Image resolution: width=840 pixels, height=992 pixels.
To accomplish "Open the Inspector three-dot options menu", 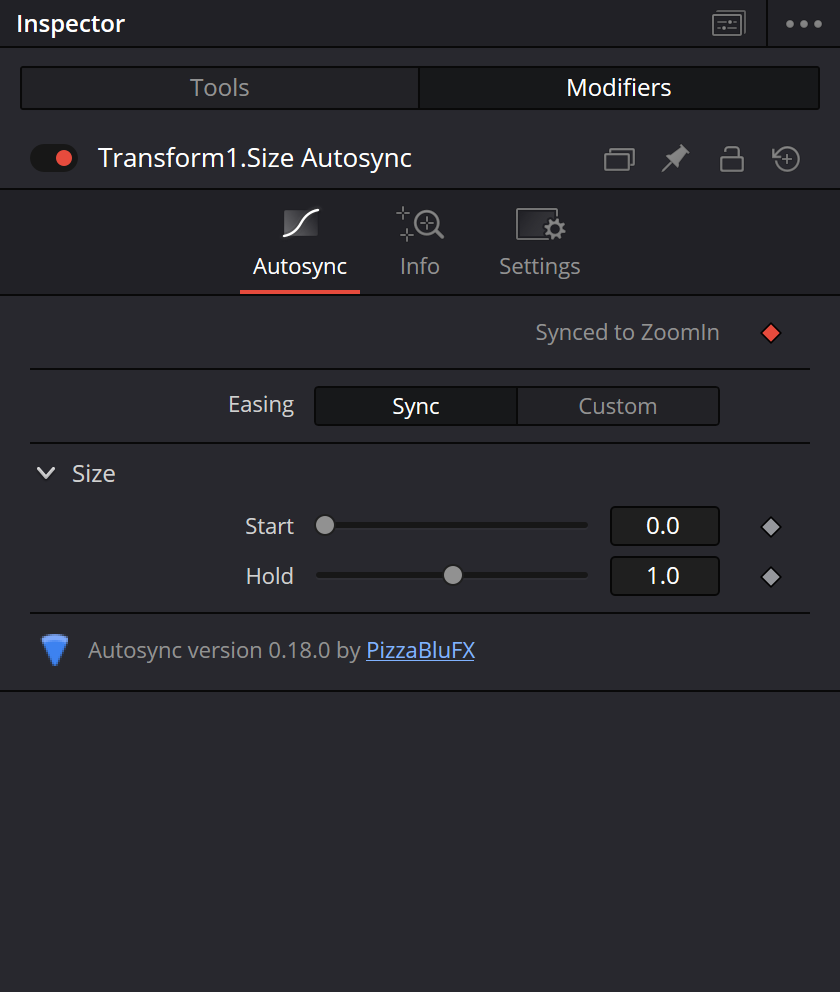I will point(803,24).
